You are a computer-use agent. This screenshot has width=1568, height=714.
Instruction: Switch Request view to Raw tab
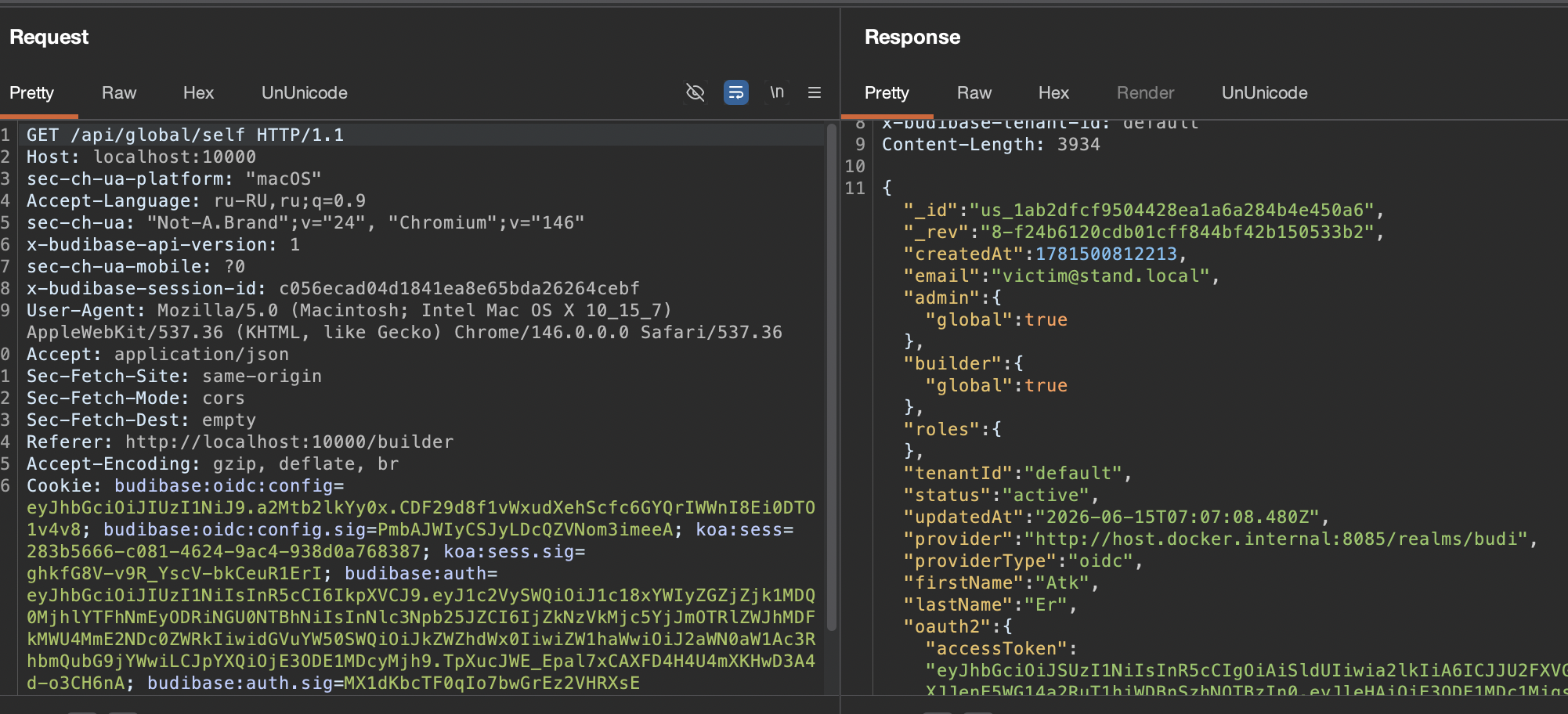pyautogui.click(x=119, y=92)
